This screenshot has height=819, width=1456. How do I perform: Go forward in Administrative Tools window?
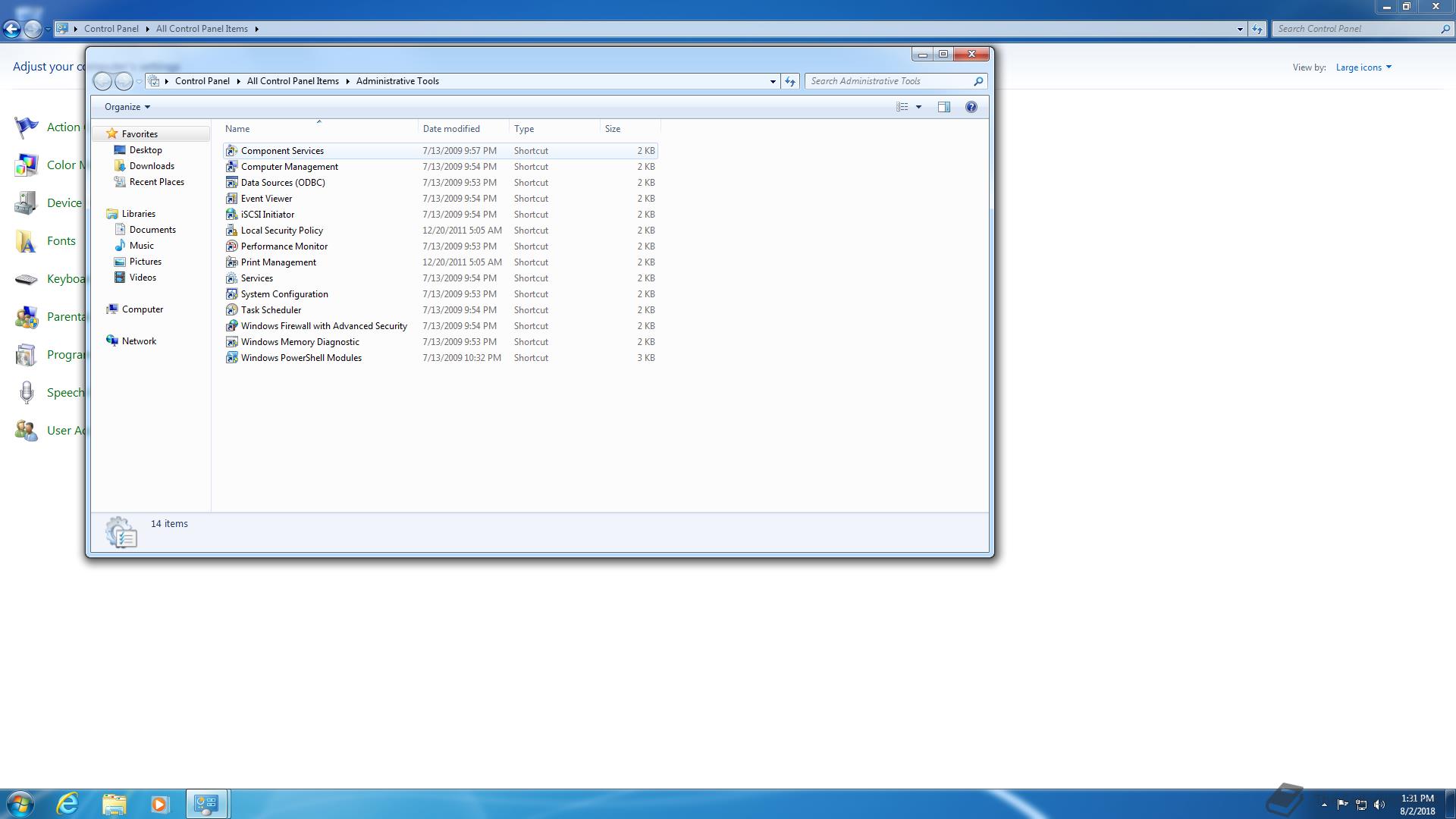pos(124,81)
